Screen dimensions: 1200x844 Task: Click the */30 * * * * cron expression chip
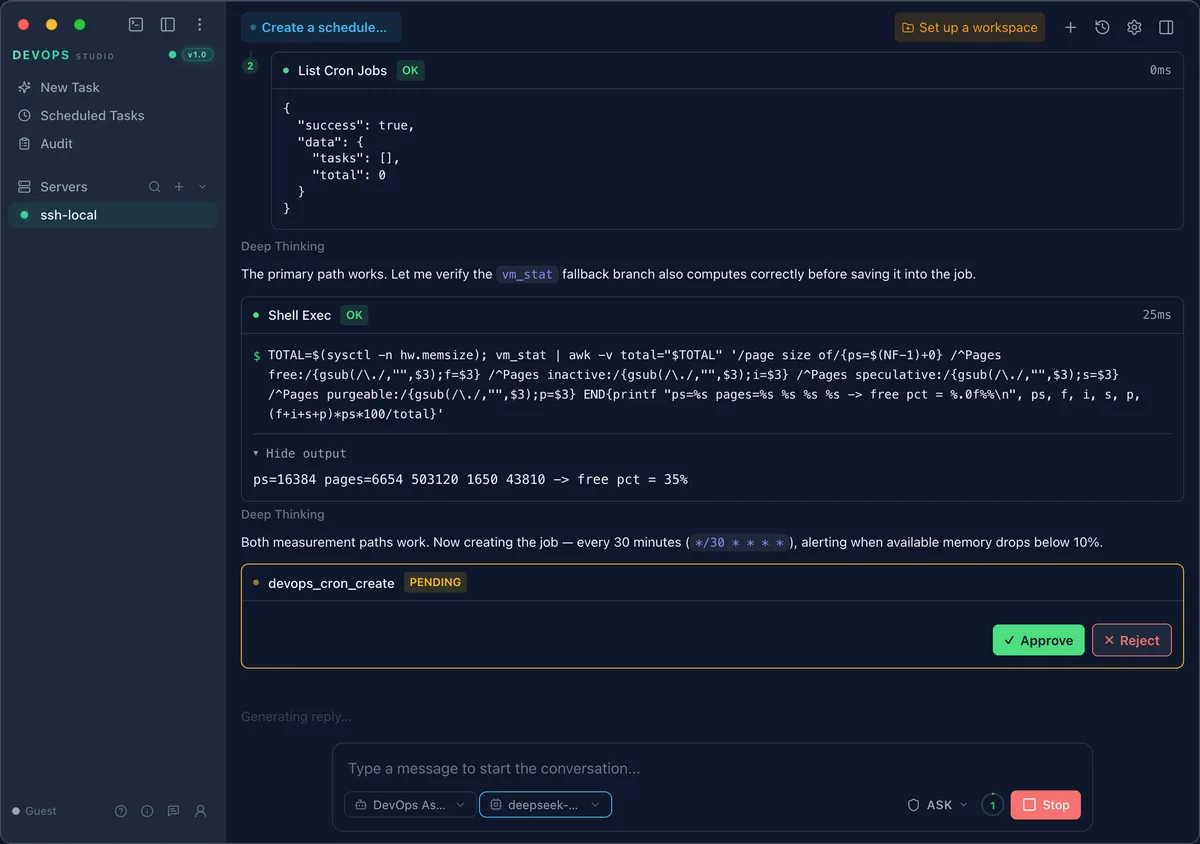point(741,542)
